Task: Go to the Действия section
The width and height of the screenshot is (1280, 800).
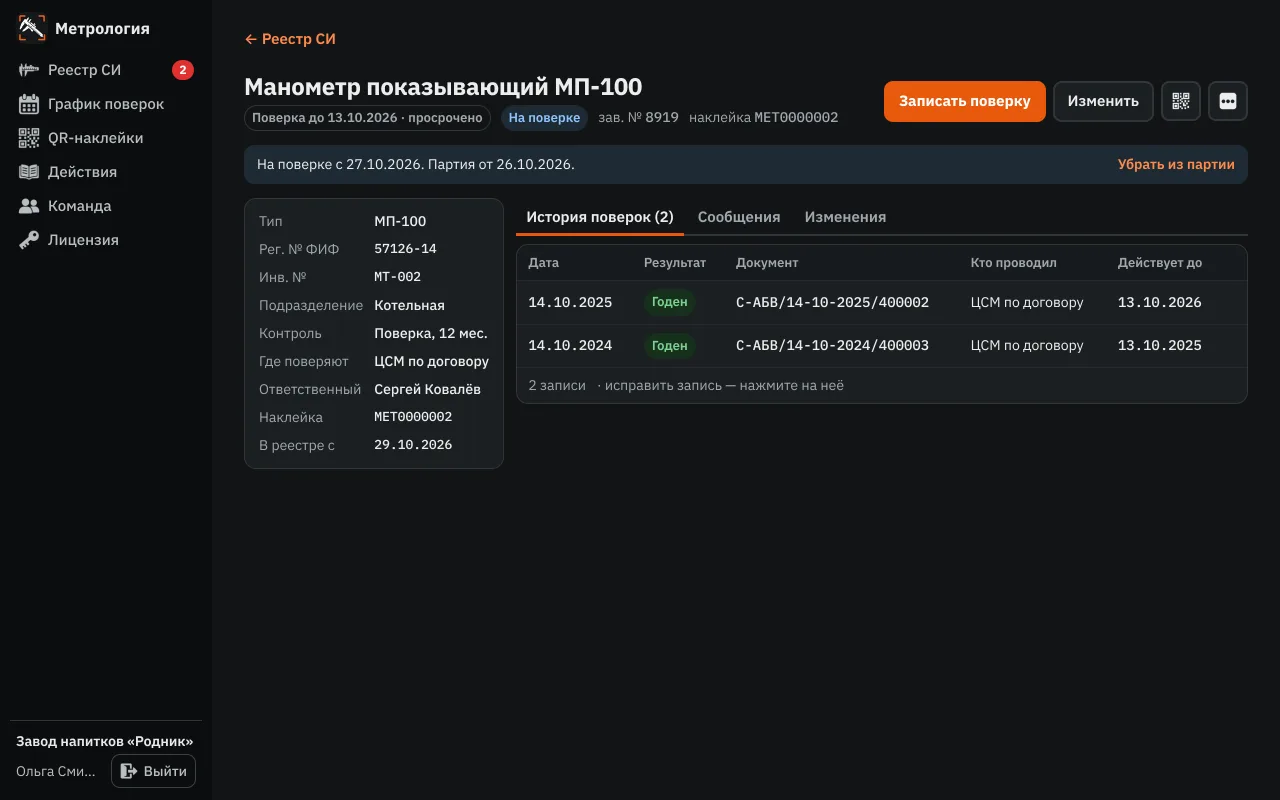Action: pos(106,172)
